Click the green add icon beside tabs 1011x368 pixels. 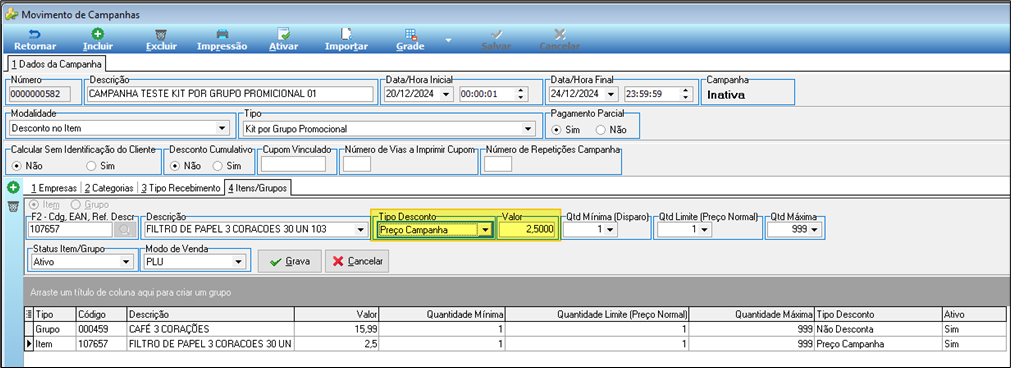coord(13,188)
